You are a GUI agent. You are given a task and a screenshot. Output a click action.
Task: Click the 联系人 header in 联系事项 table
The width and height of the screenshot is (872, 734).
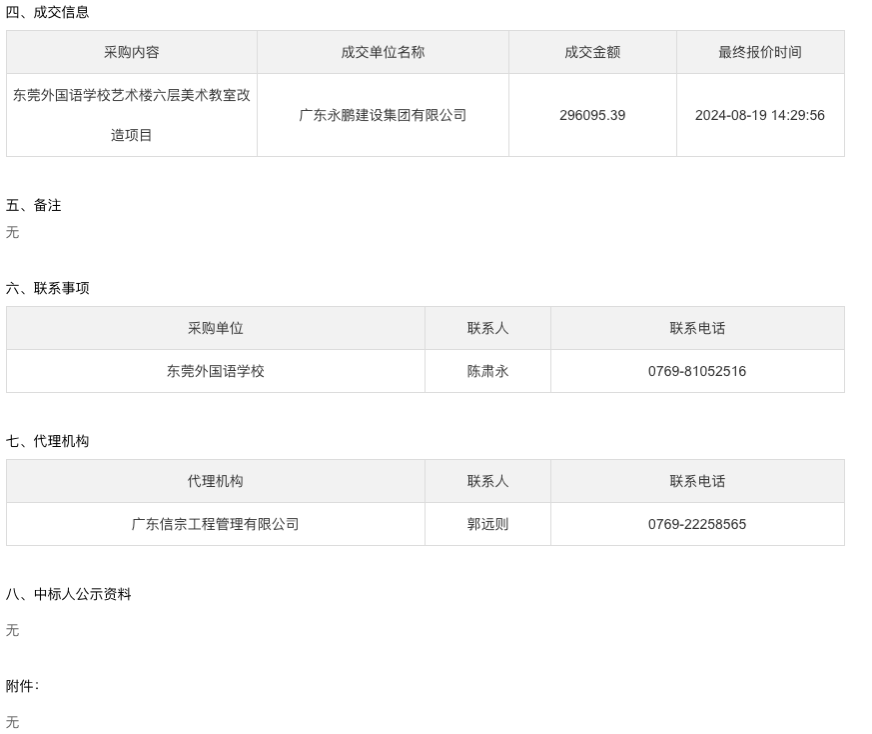pos(488,328)
